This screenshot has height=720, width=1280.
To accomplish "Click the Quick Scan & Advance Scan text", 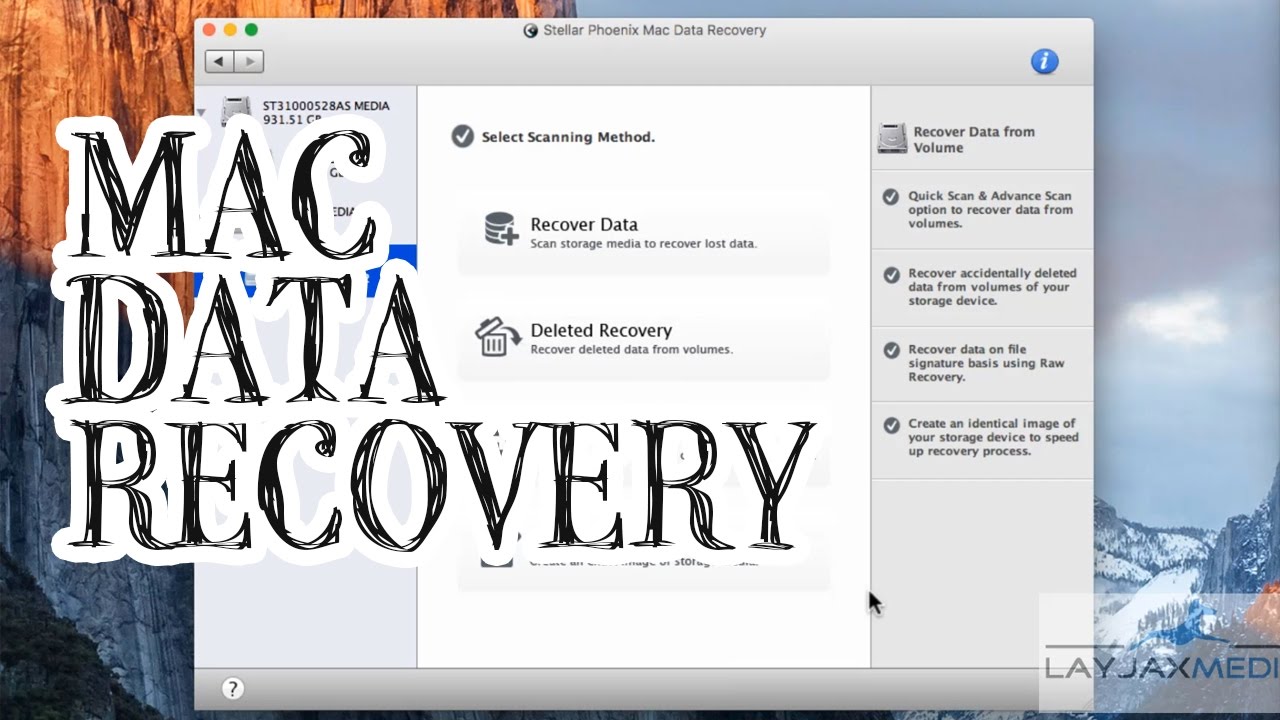I will (x=990, y=210).
